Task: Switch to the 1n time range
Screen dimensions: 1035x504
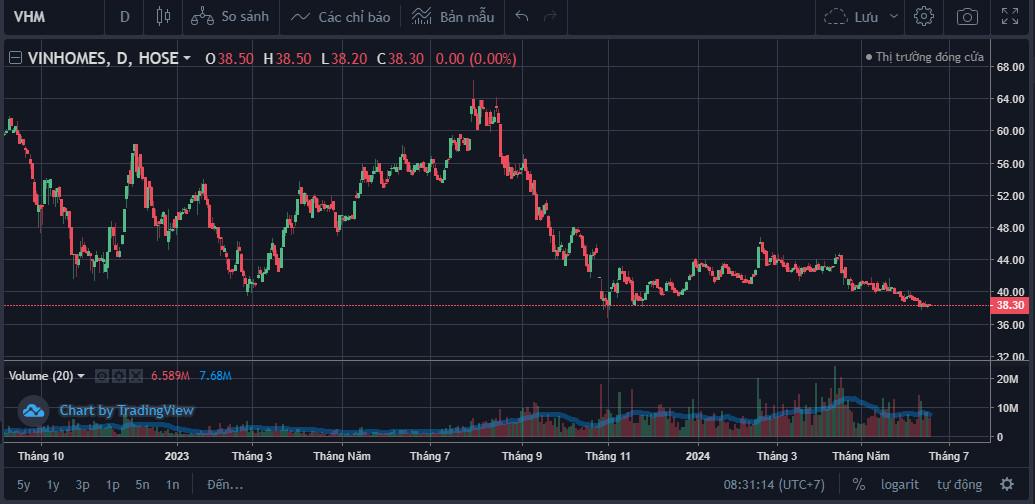Action: pos(173,485)
